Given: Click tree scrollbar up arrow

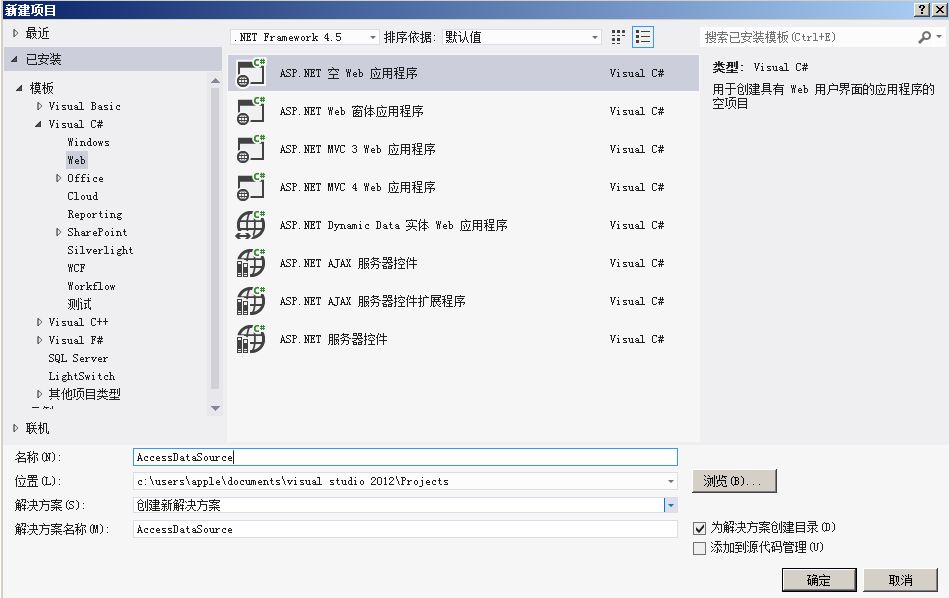Looking at the screenshot, I should [x=215, y=80].
